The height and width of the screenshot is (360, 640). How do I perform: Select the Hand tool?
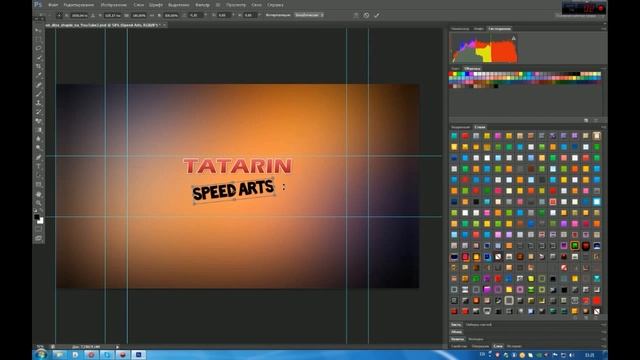point(38,194)
